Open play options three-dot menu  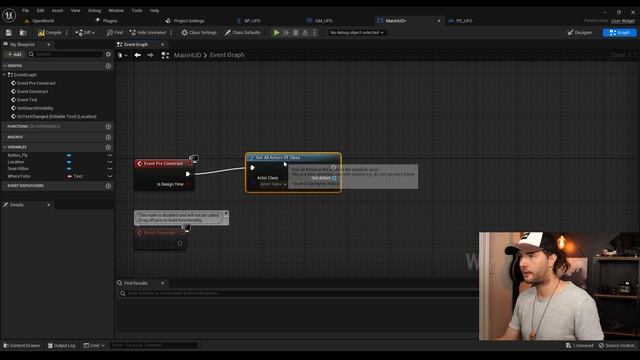pos(314,33)
